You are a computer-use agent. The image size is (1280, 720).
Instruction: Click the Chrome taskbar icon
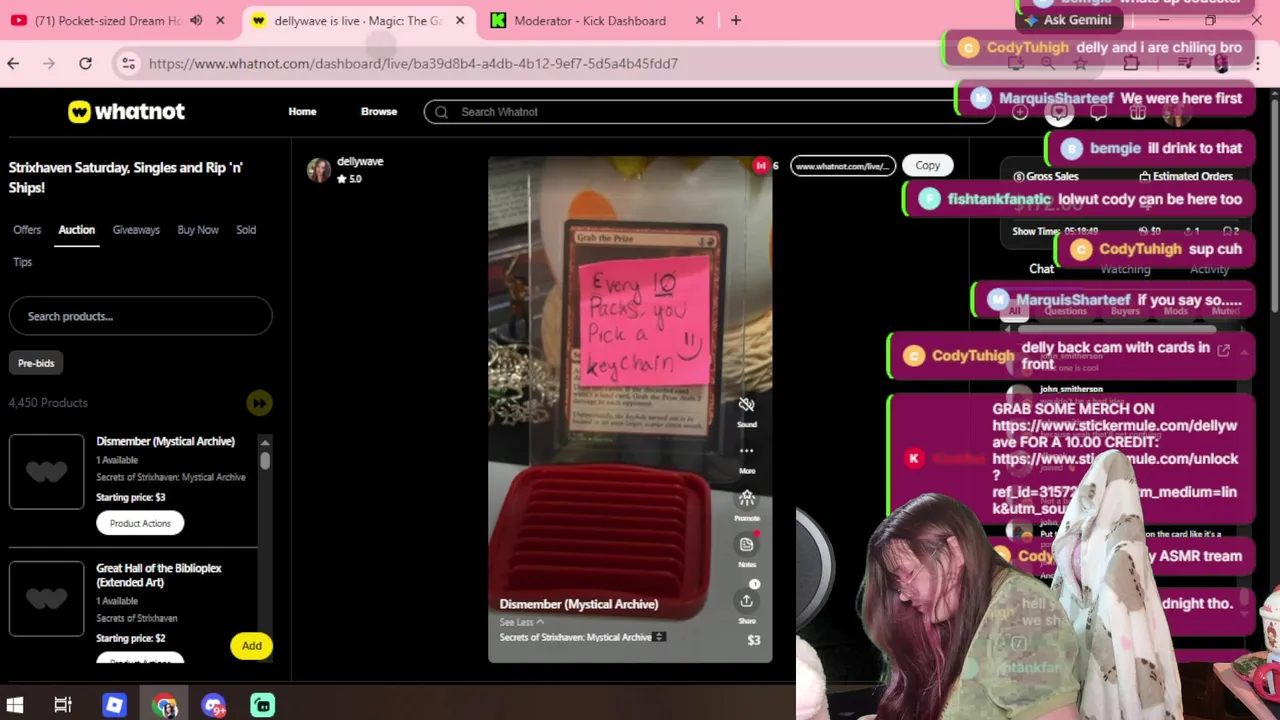(165, 705)
